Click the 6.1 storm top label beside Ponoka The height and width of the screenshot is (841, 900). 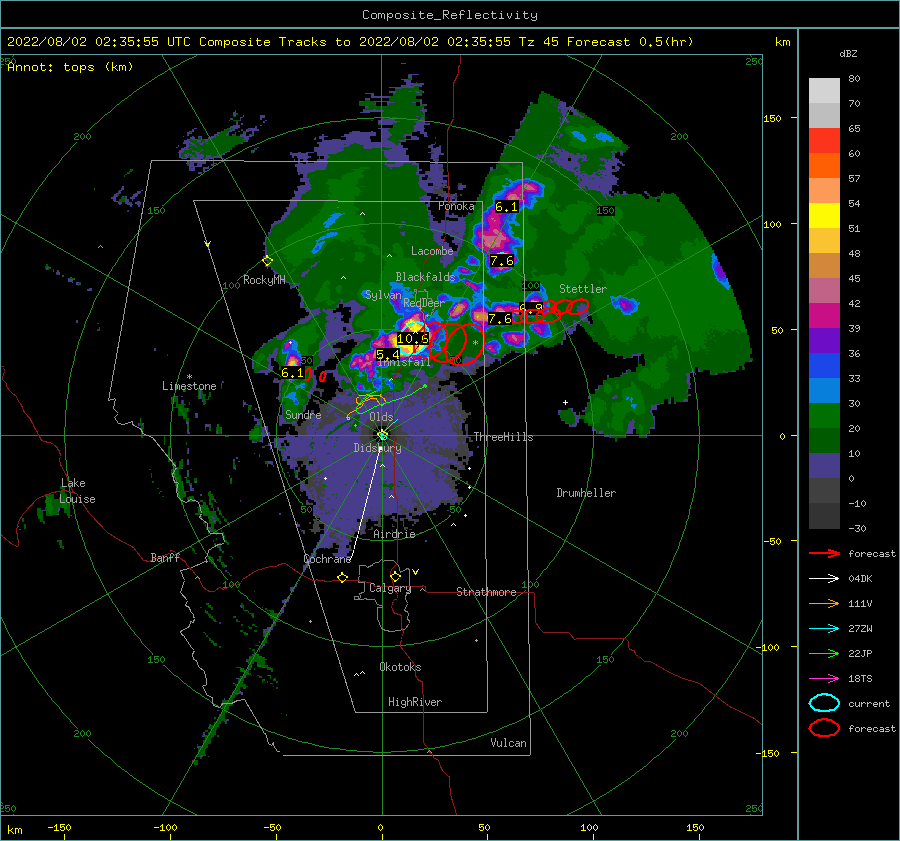(x=506, y=207)
